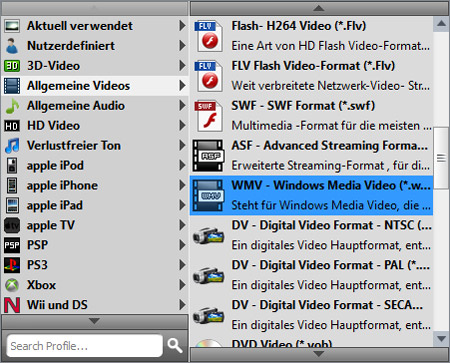The image size is (450, 363).
Task: Select WMV - Windows Media Video format
Action: (311, 196)
